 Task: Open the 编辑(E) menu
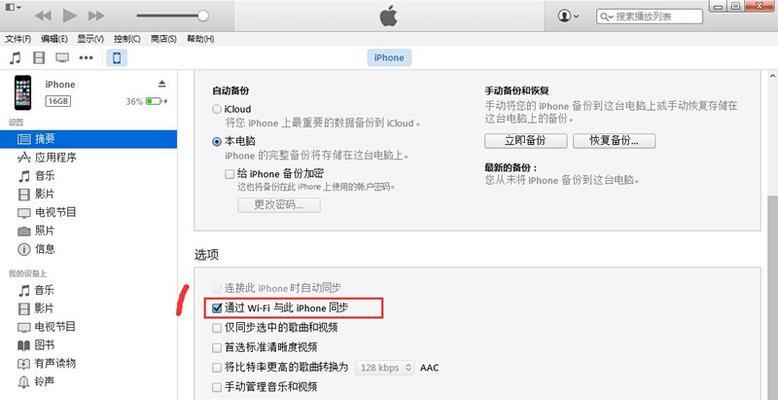[54, 39]
